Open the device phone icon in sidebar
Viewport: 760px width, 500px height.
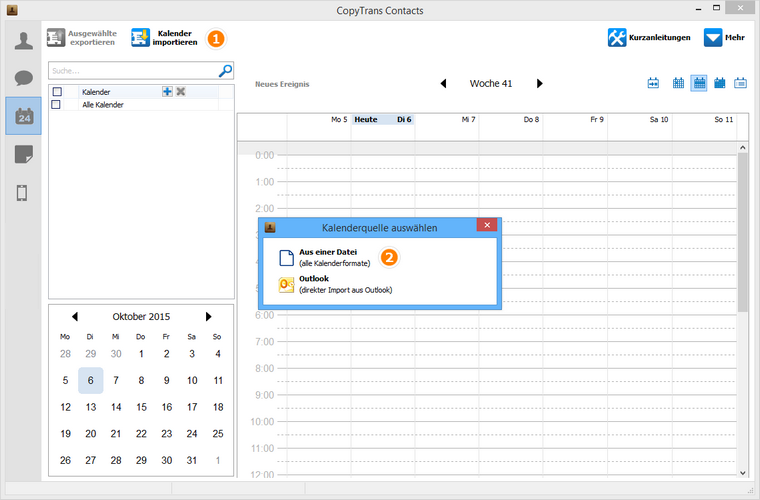pyautogui.click(x=22, y=193)
